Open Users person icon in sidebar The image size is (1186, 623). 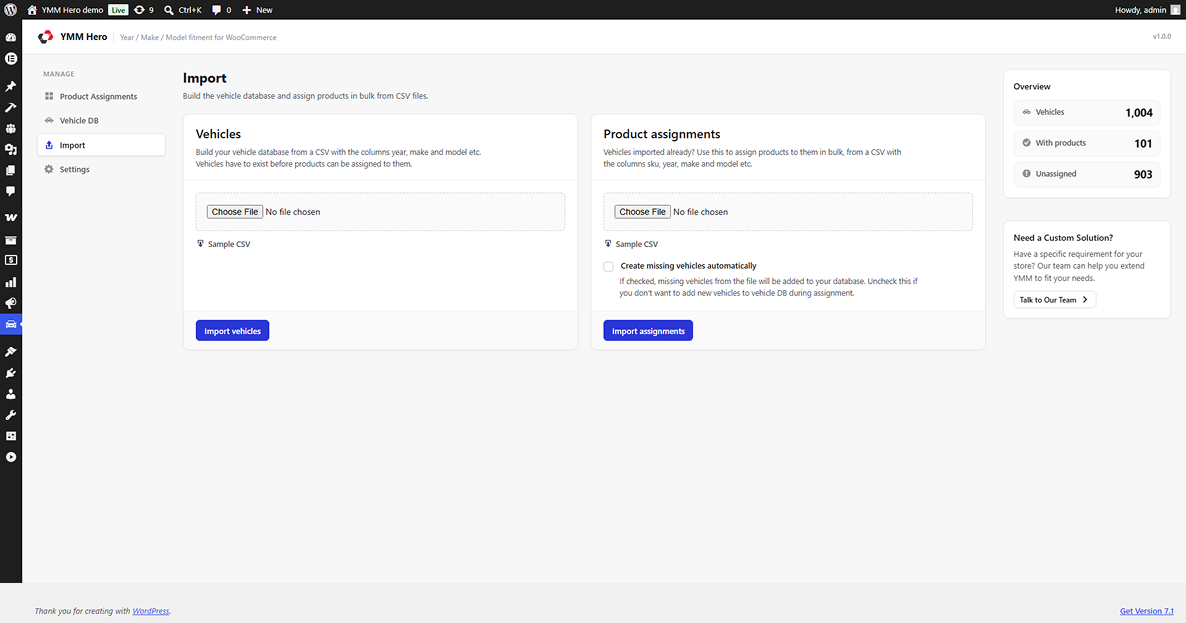pyautogui.click(x=11, y=394)
